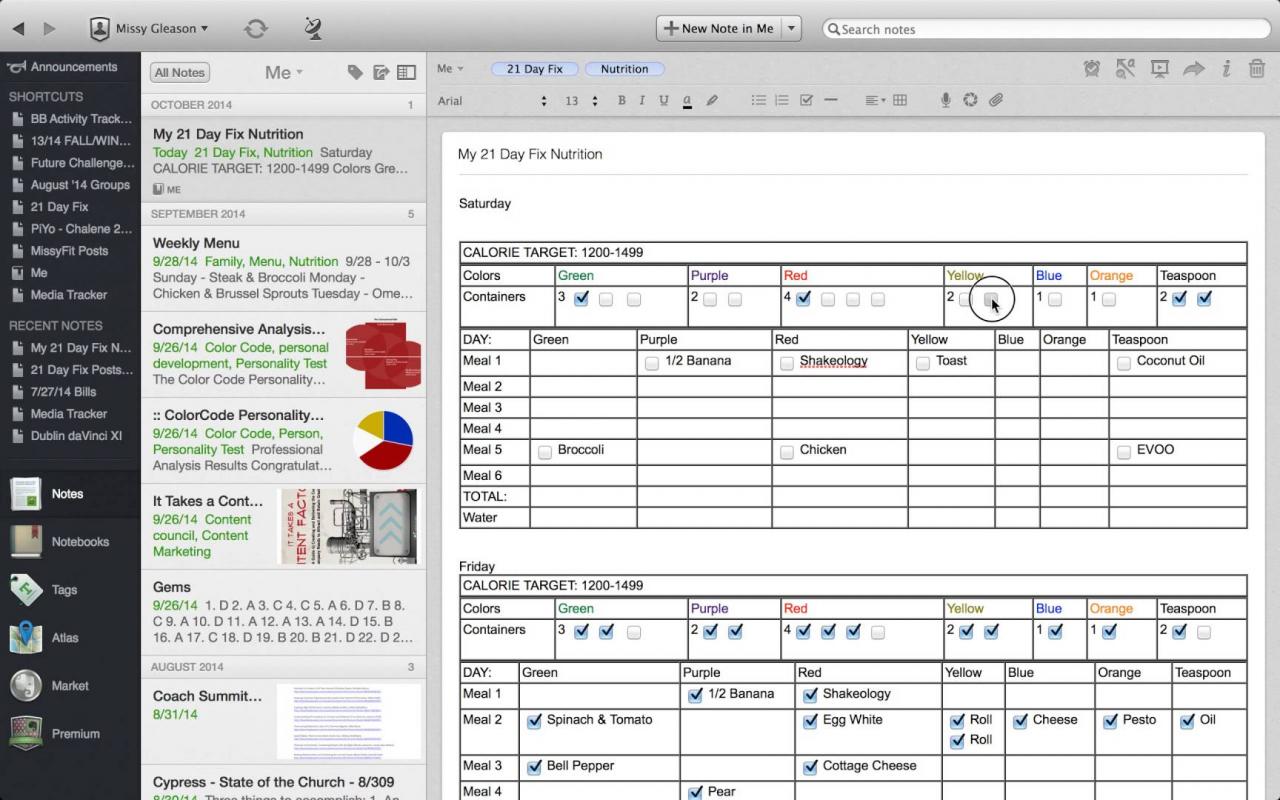Click the Search notes field
Screen dimensions: 1280x800
point(1046,29)
